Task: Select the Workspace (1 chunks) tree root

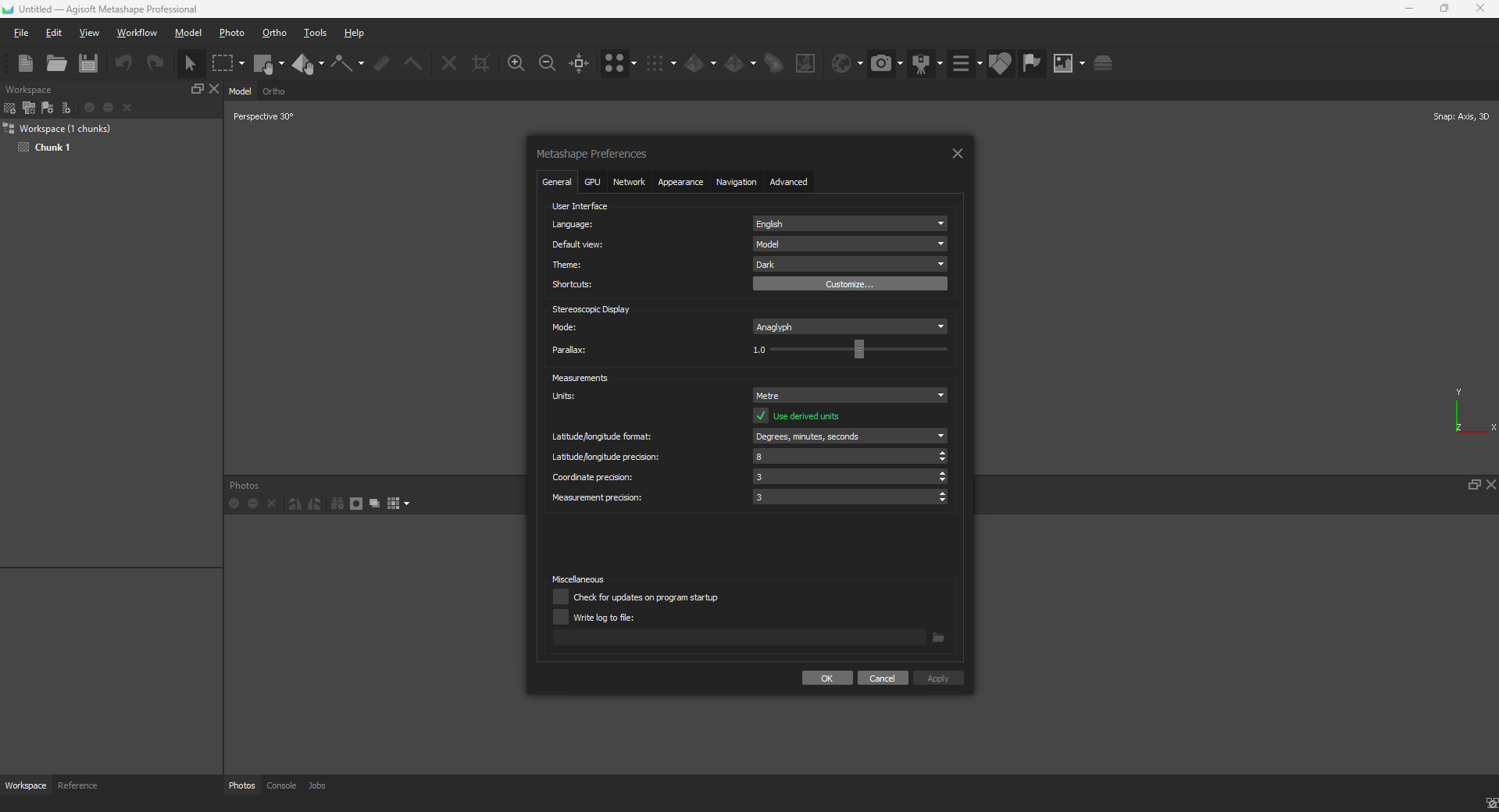Action: click(65, 129)
